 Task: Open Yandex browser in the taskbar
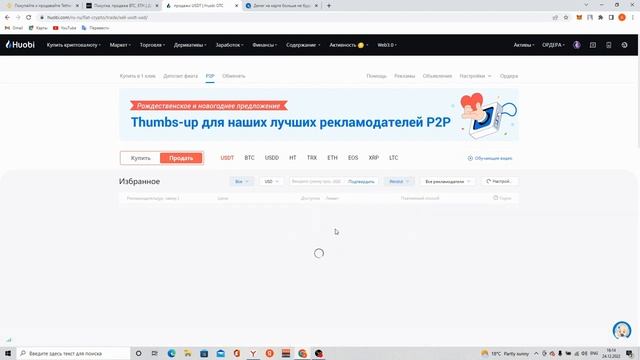pyautogui.click(x=253, y=353)
